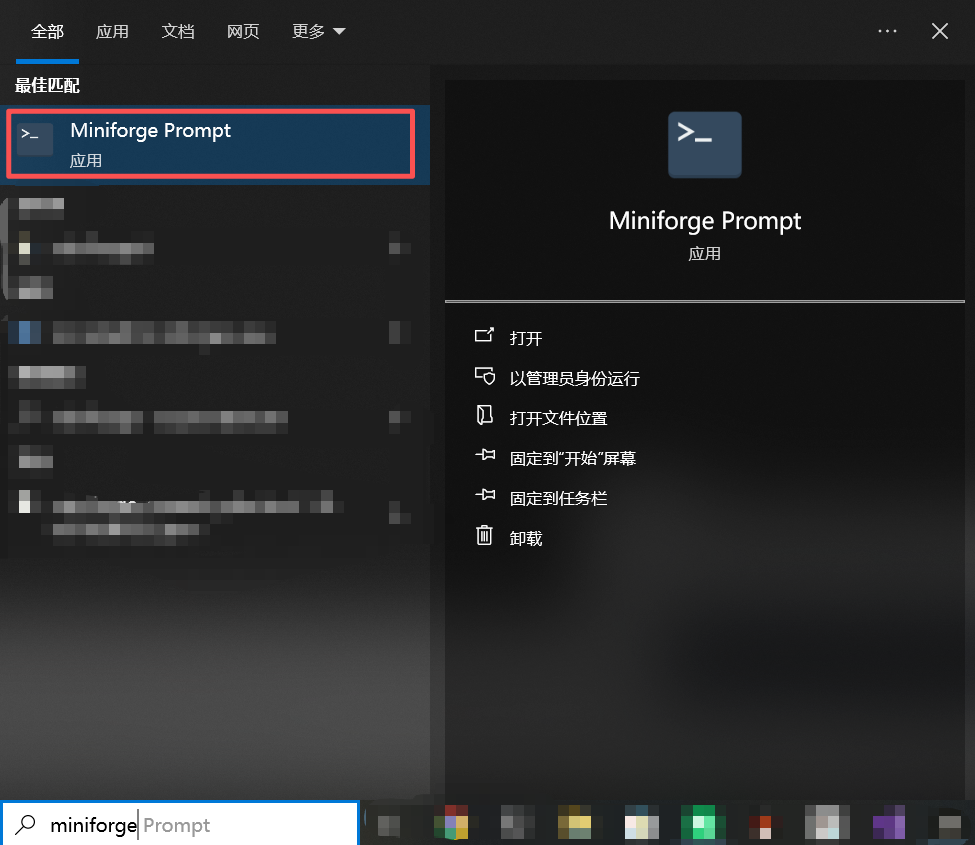Click the pin icon beside 固定到任务栏
975x845 pixels.
pyautogui.click(x=485, y=495)
